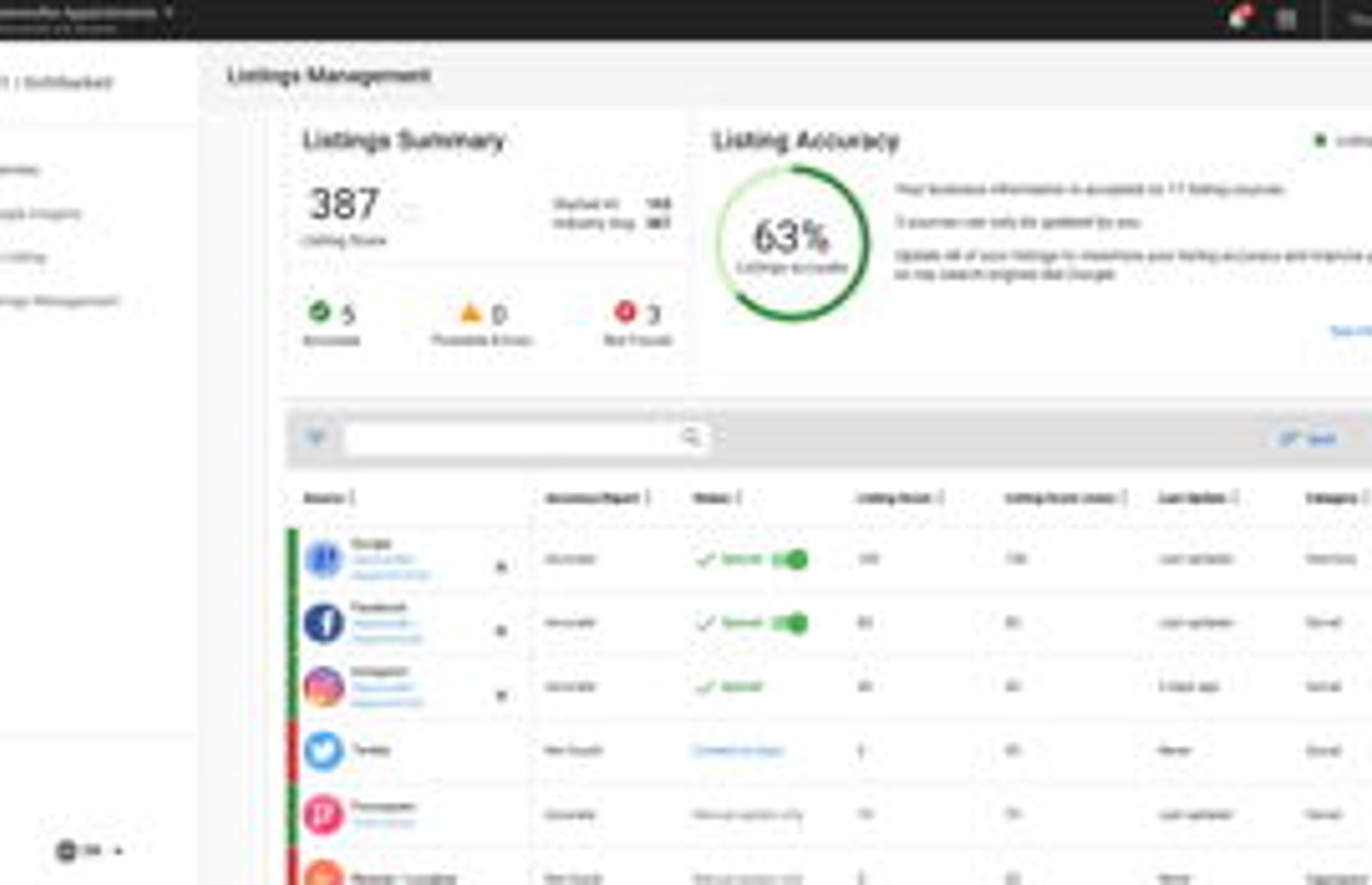
Task: Expand the Google listing row
Action: point(502,567)
